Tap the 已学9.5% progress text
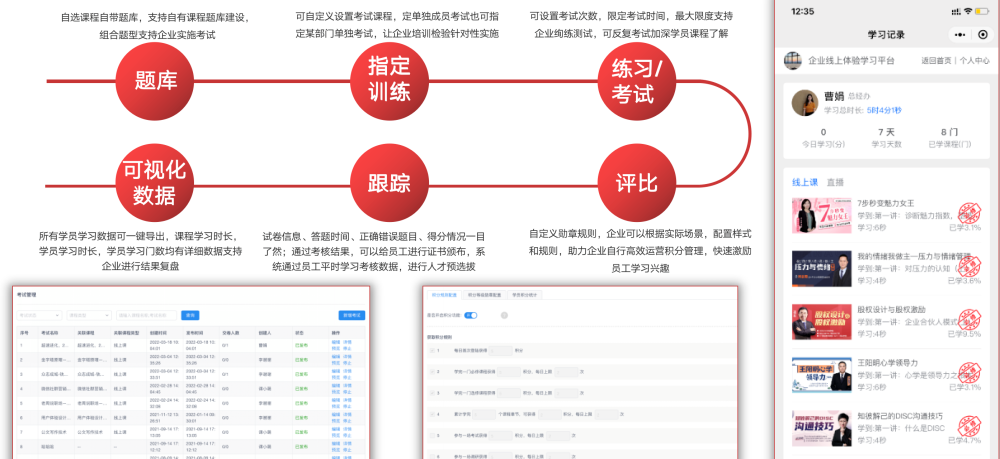The height and width of the screenshot is (459, 1000). (x=964, y=333)
